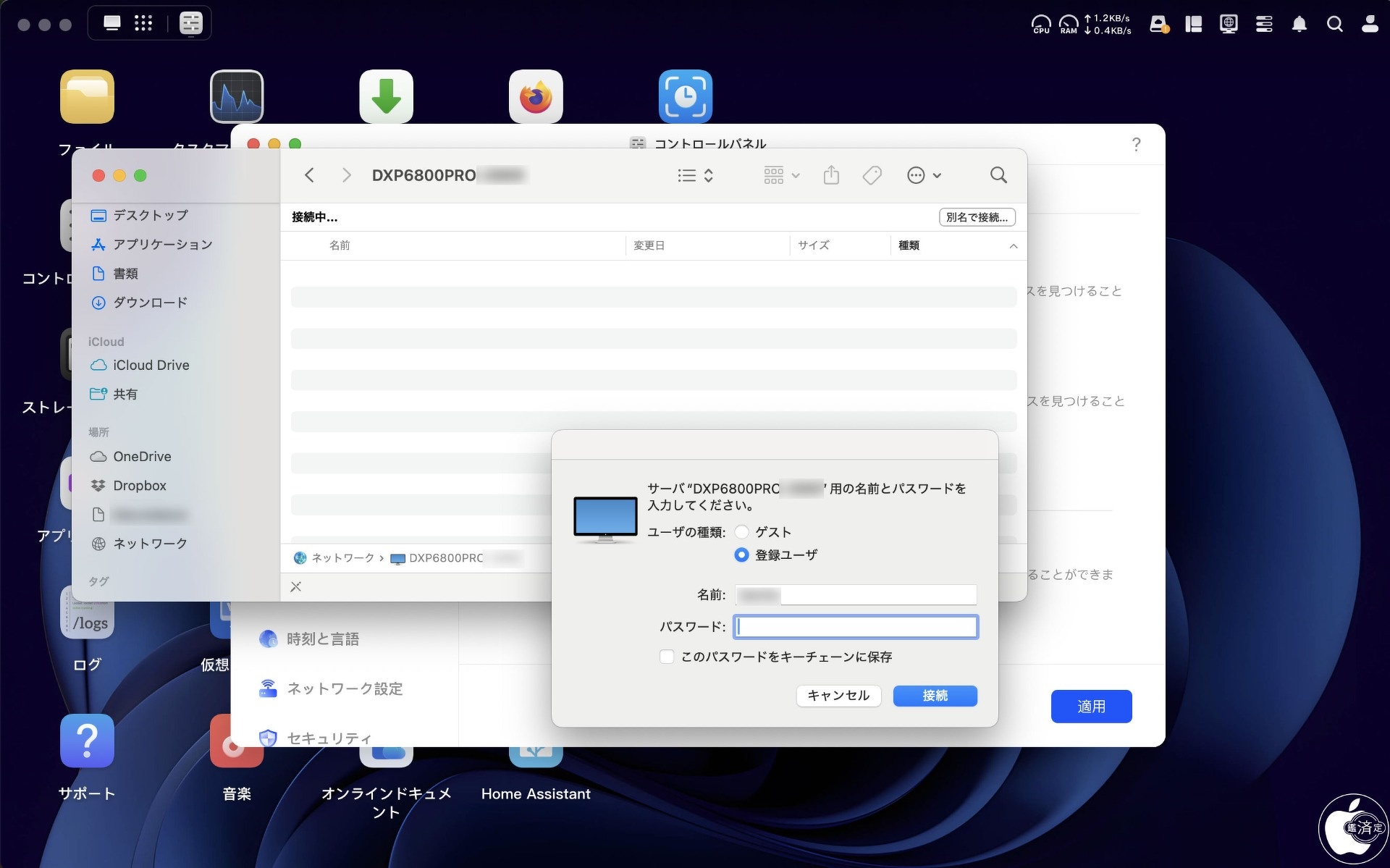Image resolution: width=1390 pixels, height=868 pixels.
Task: Open the task monitor graph app icon
Action: tap(237, 96)
